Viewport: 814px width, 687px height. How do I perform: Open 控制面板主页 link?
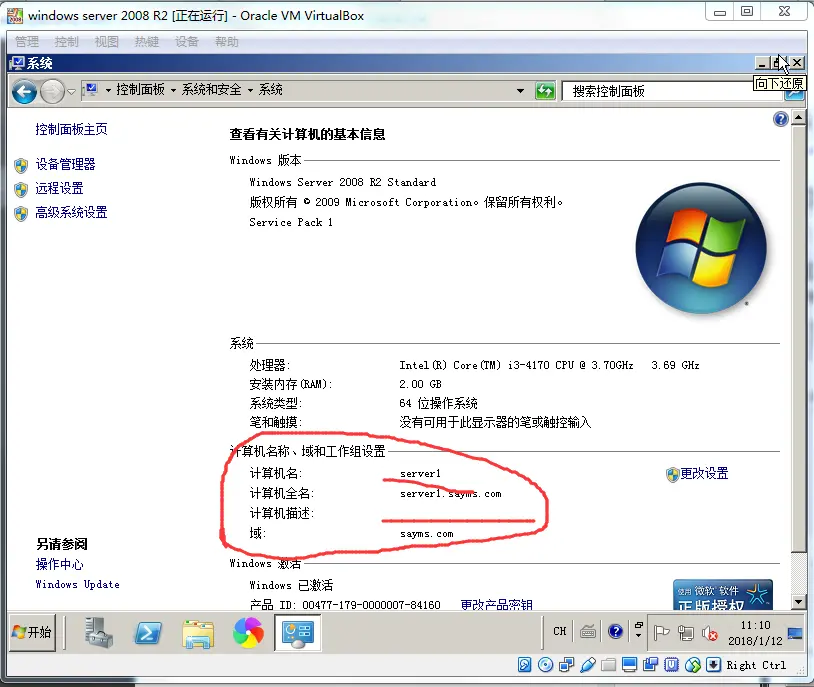click(72, 129)
